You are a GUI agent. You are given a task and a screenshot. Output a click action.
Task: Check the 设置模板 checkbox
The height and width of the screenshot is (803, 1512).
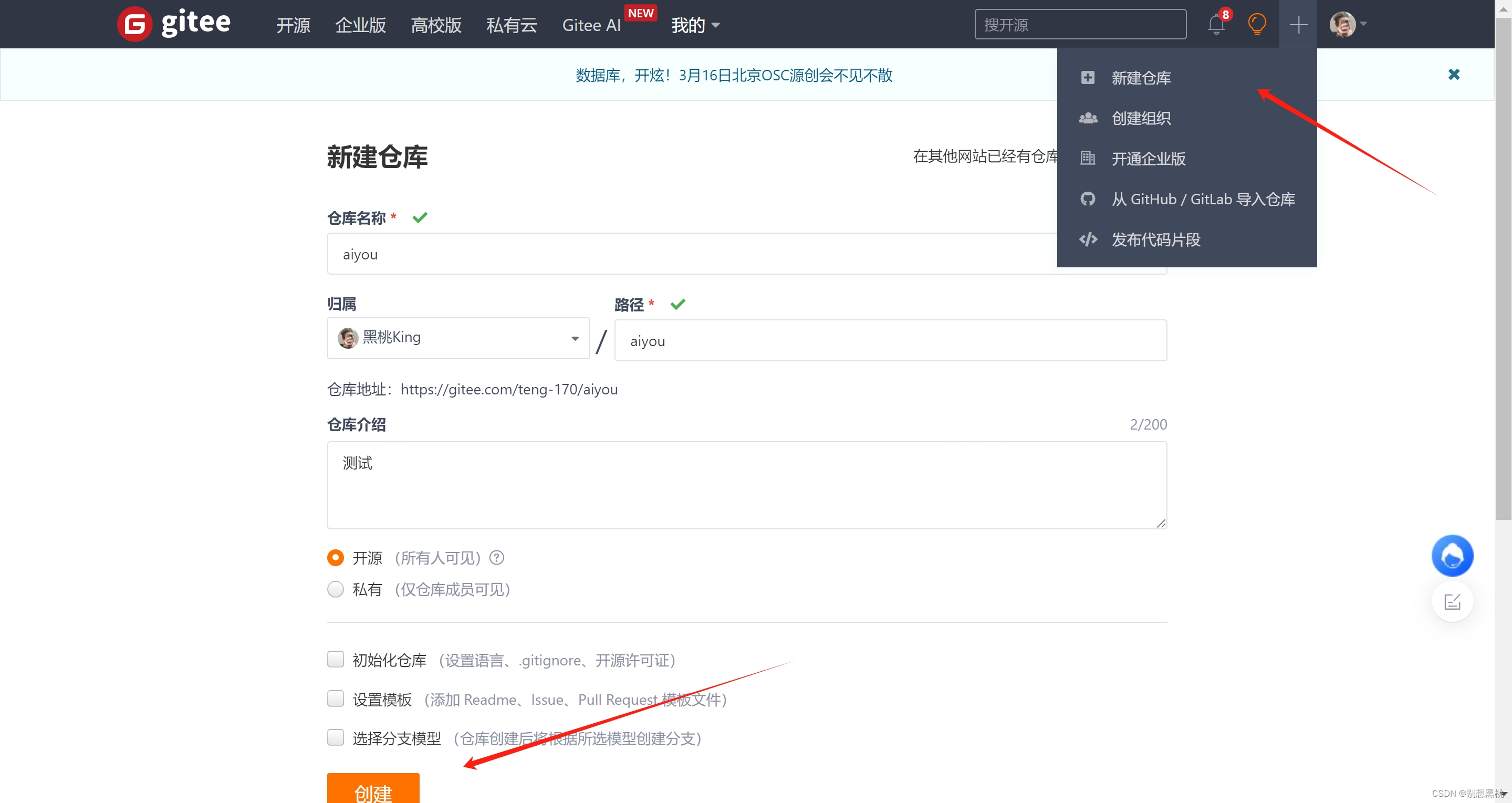click(x=335, y=698)
